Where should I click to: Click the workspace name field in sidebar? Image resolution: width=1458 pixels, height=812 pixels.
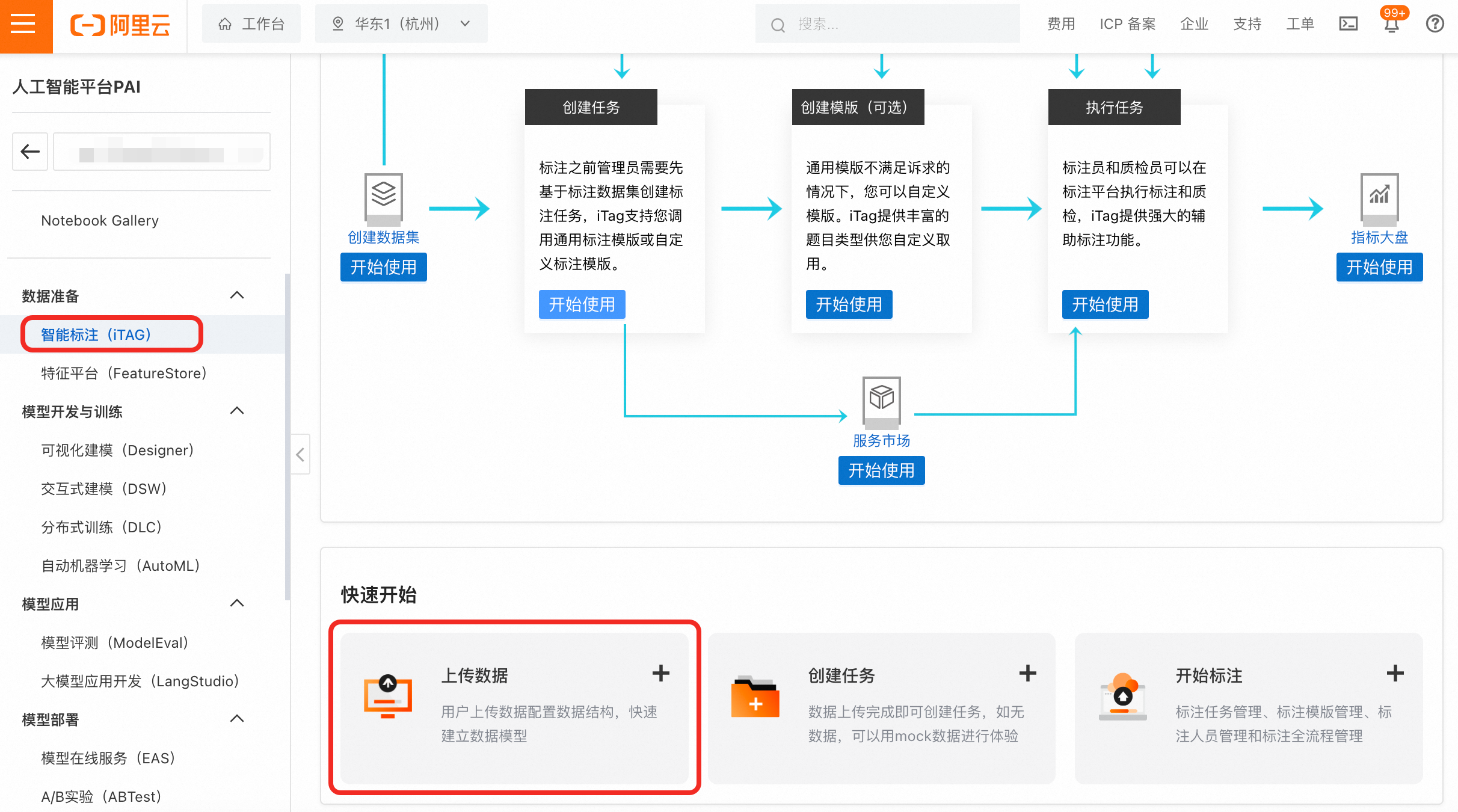tap(162, 152)
